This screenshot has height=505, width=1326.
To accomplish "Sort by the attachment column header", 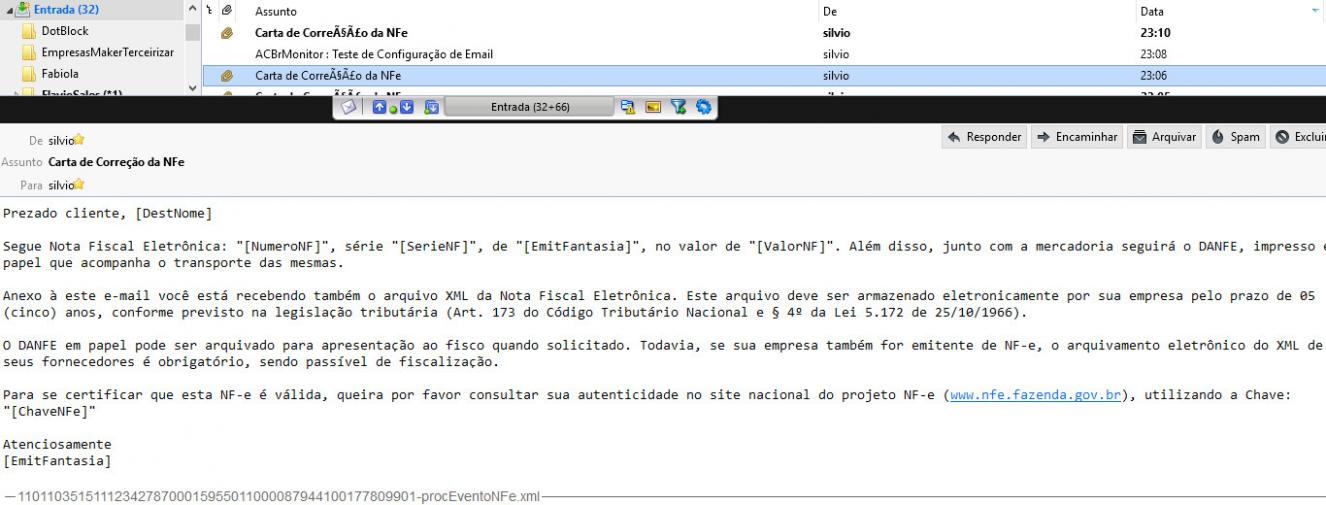I will coord(227,11).
